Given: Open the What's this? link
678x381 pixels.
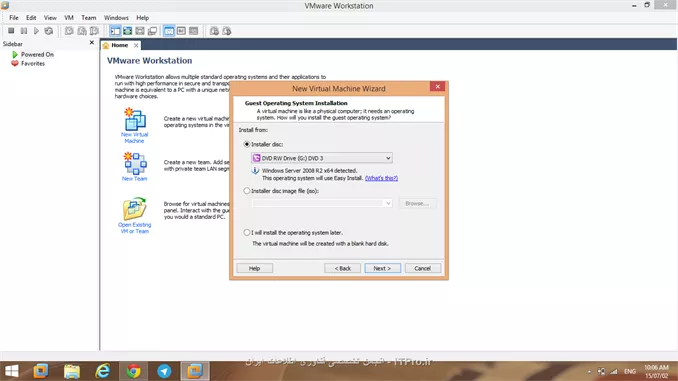Looking at the screenshot, I should click(x=381, y=178).
